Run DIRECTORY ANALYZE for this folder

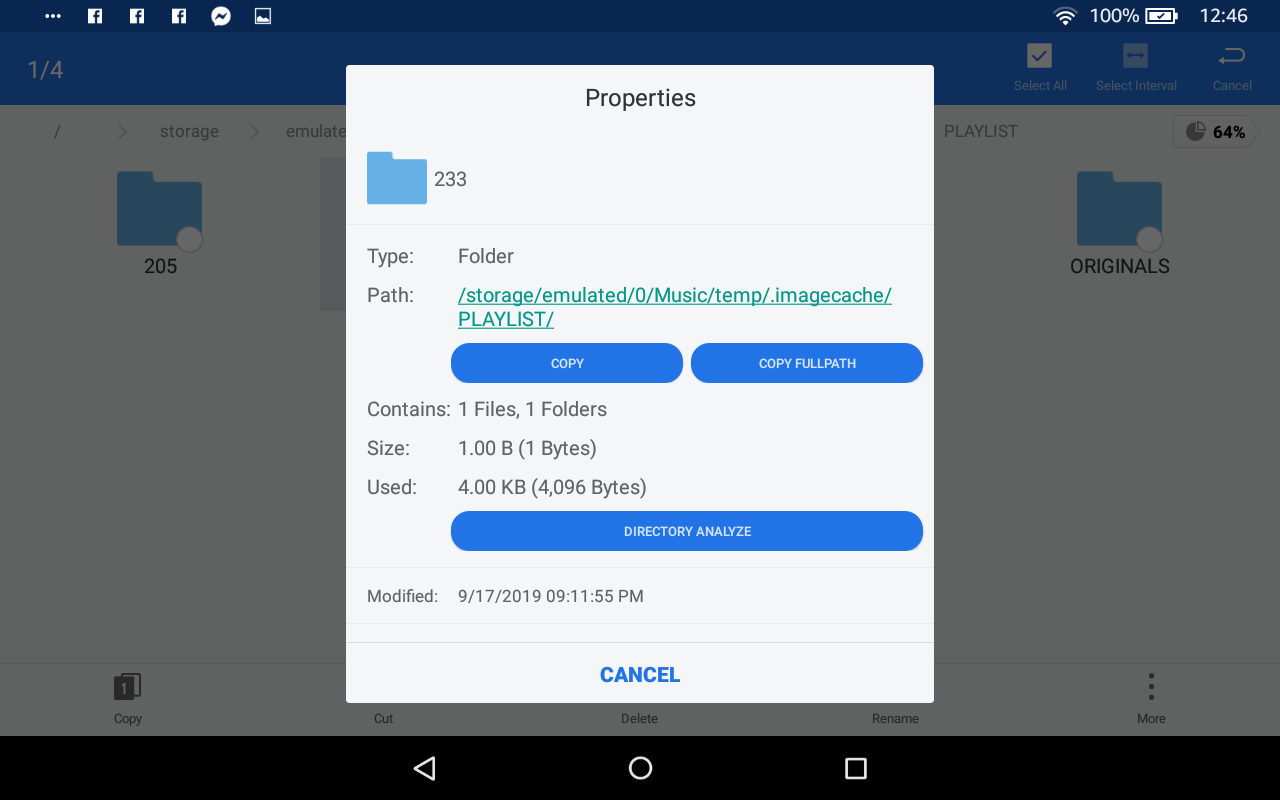click(x=687, y=531)
